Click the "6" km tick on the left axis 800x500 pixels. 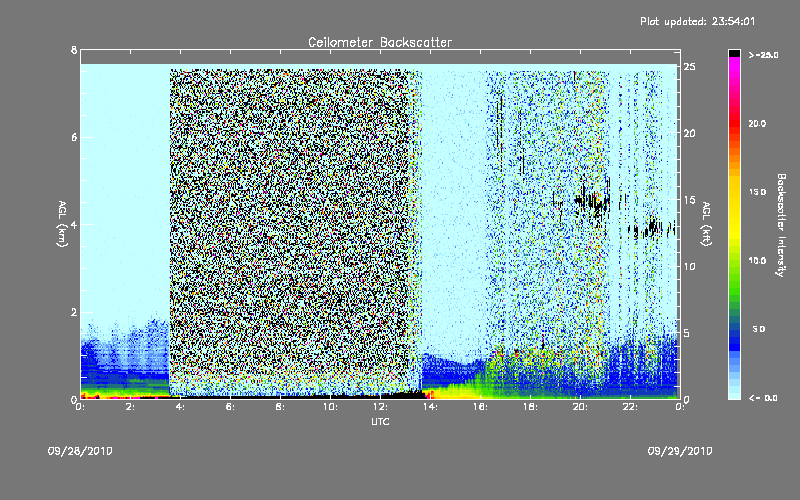click(74, 137)
